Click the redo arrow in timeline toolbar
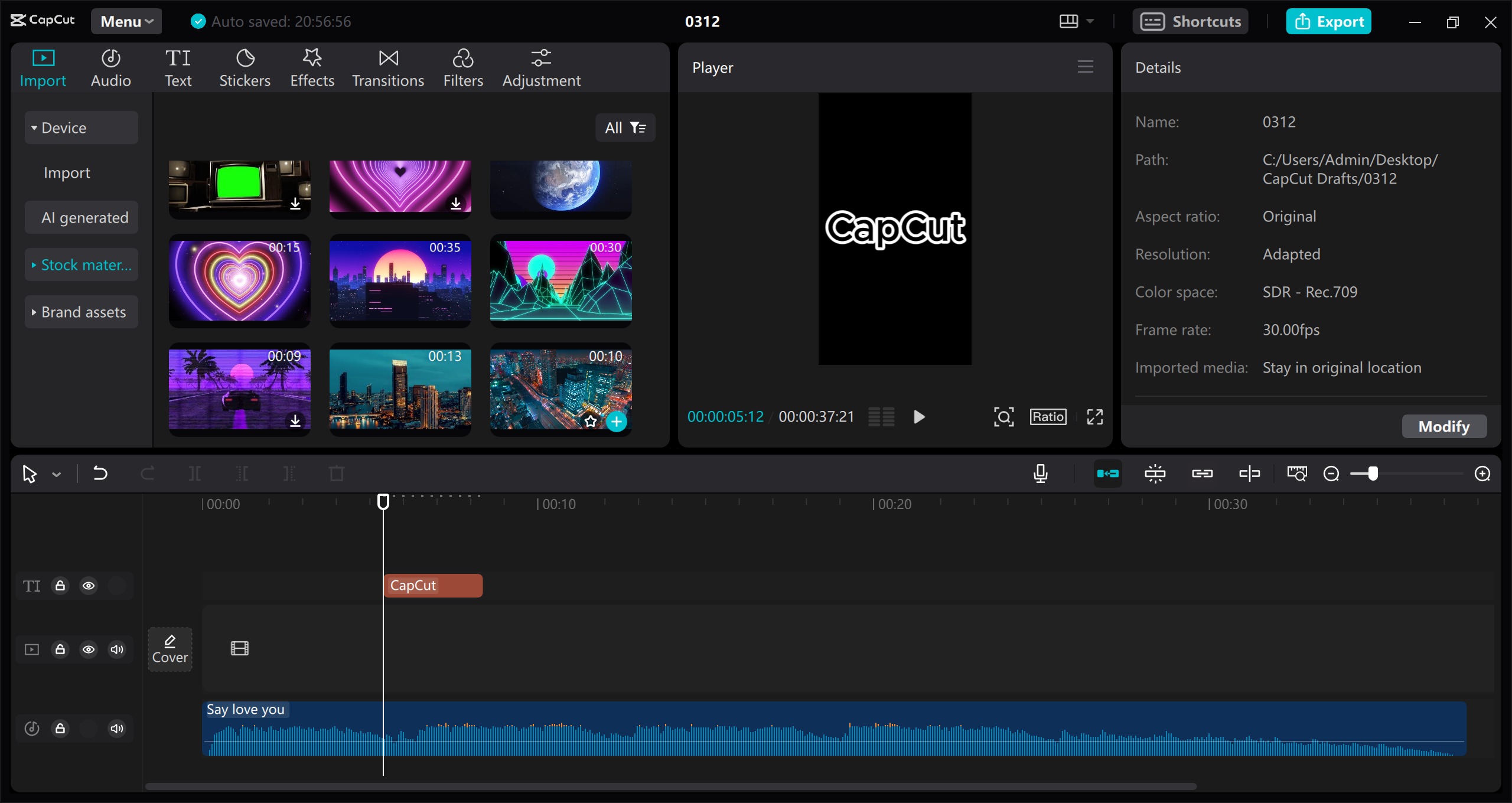Screen dimensions: 1512x803 (148, 474)
